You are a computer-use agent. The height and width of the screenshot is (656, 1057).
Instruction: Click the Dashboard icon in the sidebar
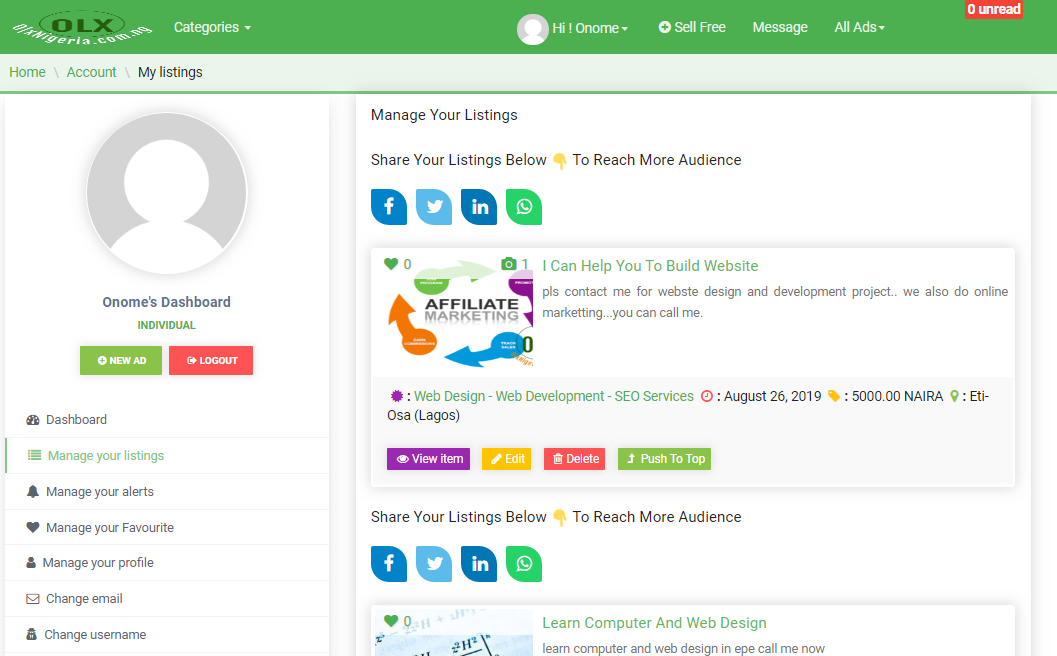tap(33, 419)
